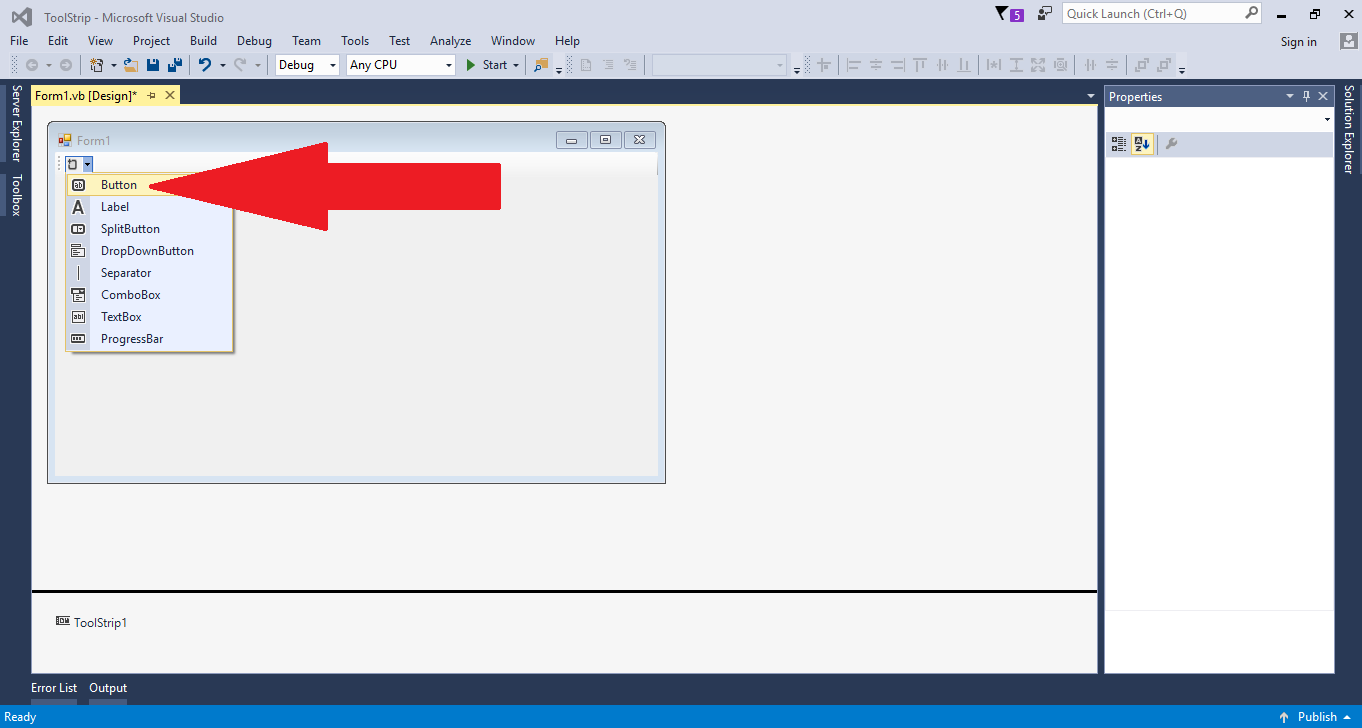Image resolution: width=1362 pixels, height=728 pixels.
Task: Click the Send to Back icon
Action: click(1164, 65)
